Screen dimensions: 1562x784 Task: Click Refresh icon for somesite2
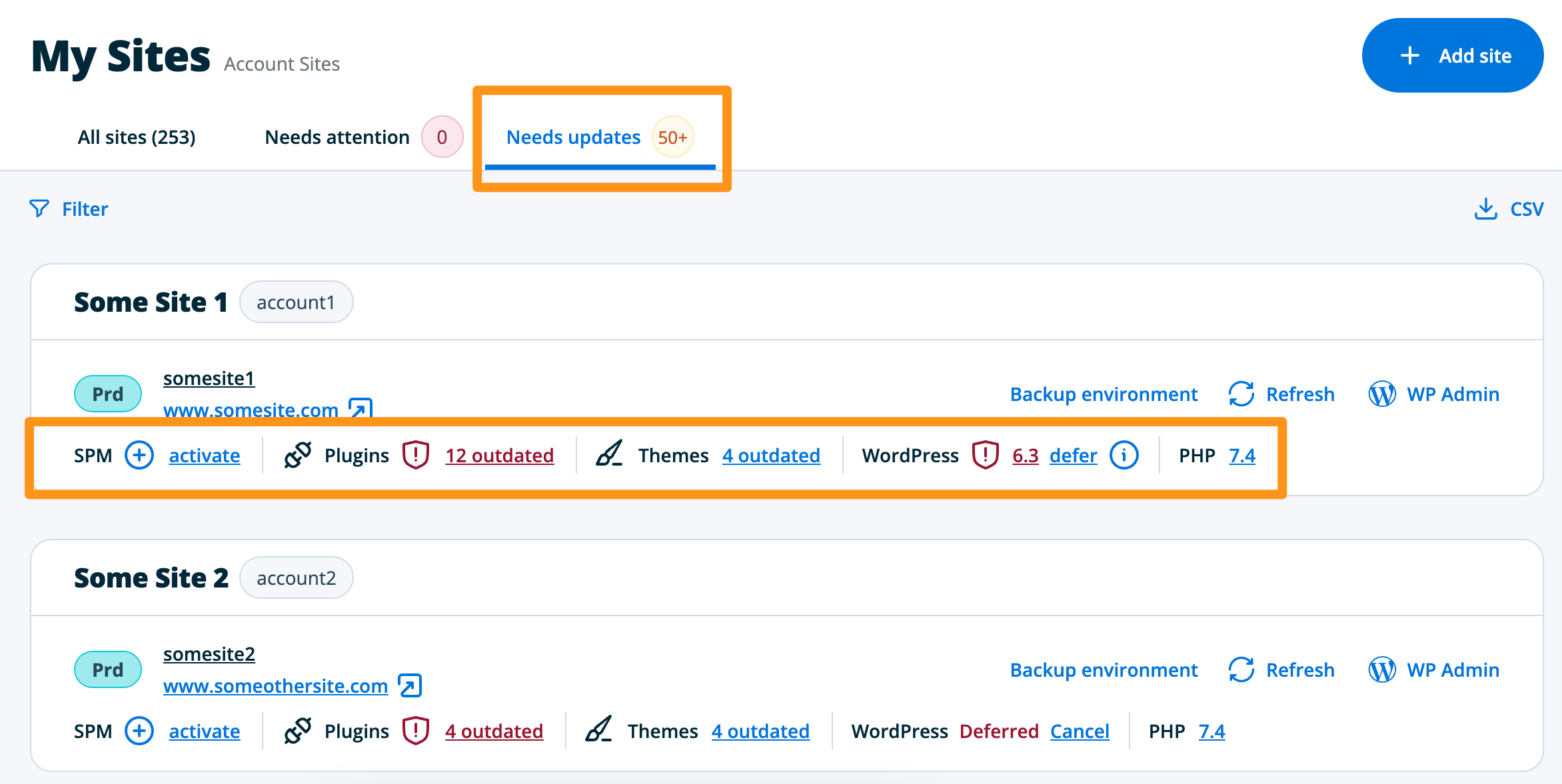[1241, 669]
